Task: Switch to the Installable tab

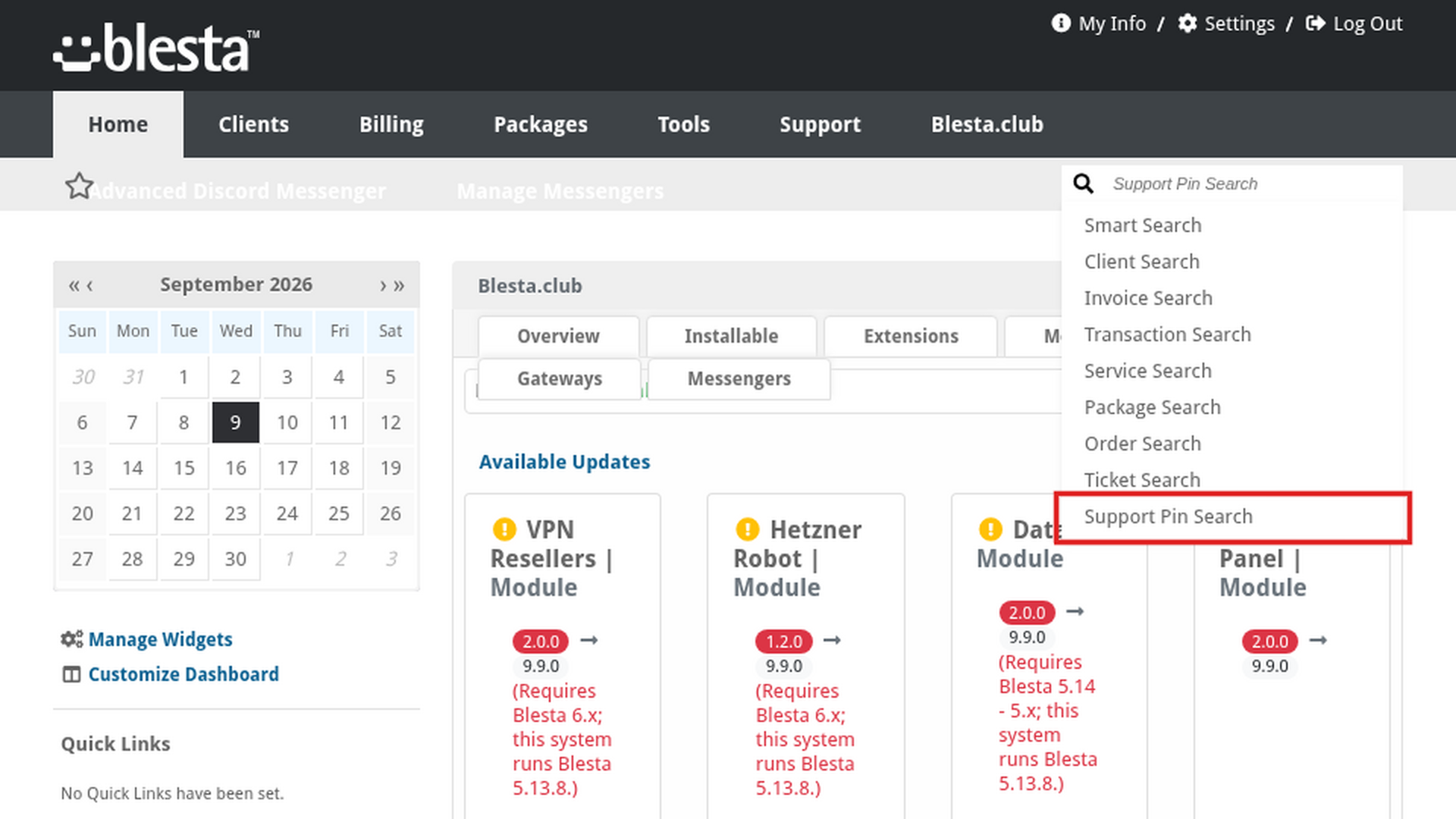Action: coord(731,336)
